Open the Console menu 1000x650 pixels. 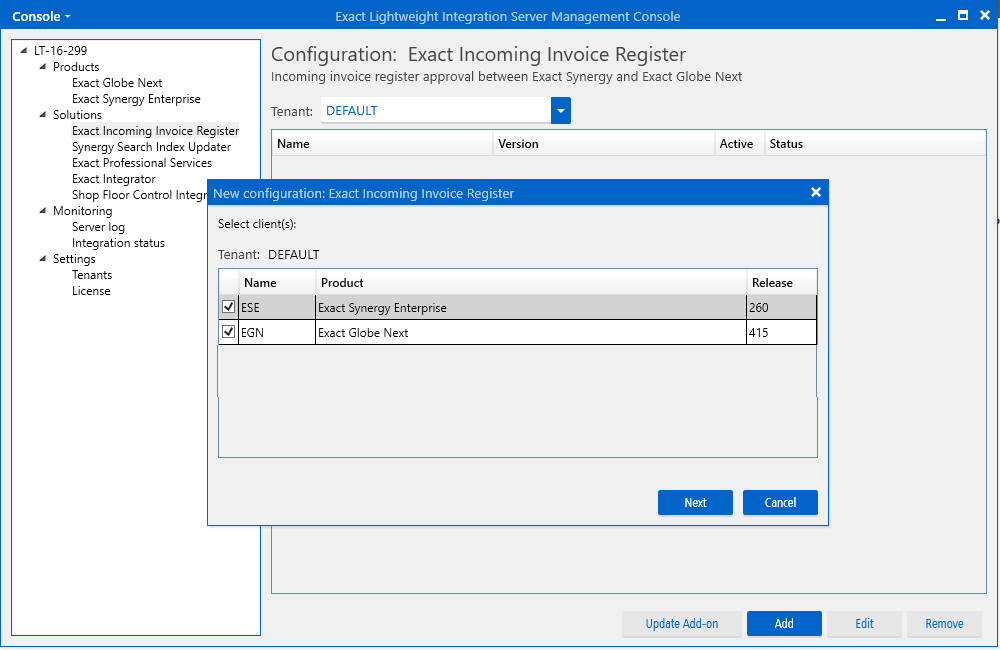tap(41, 17)
